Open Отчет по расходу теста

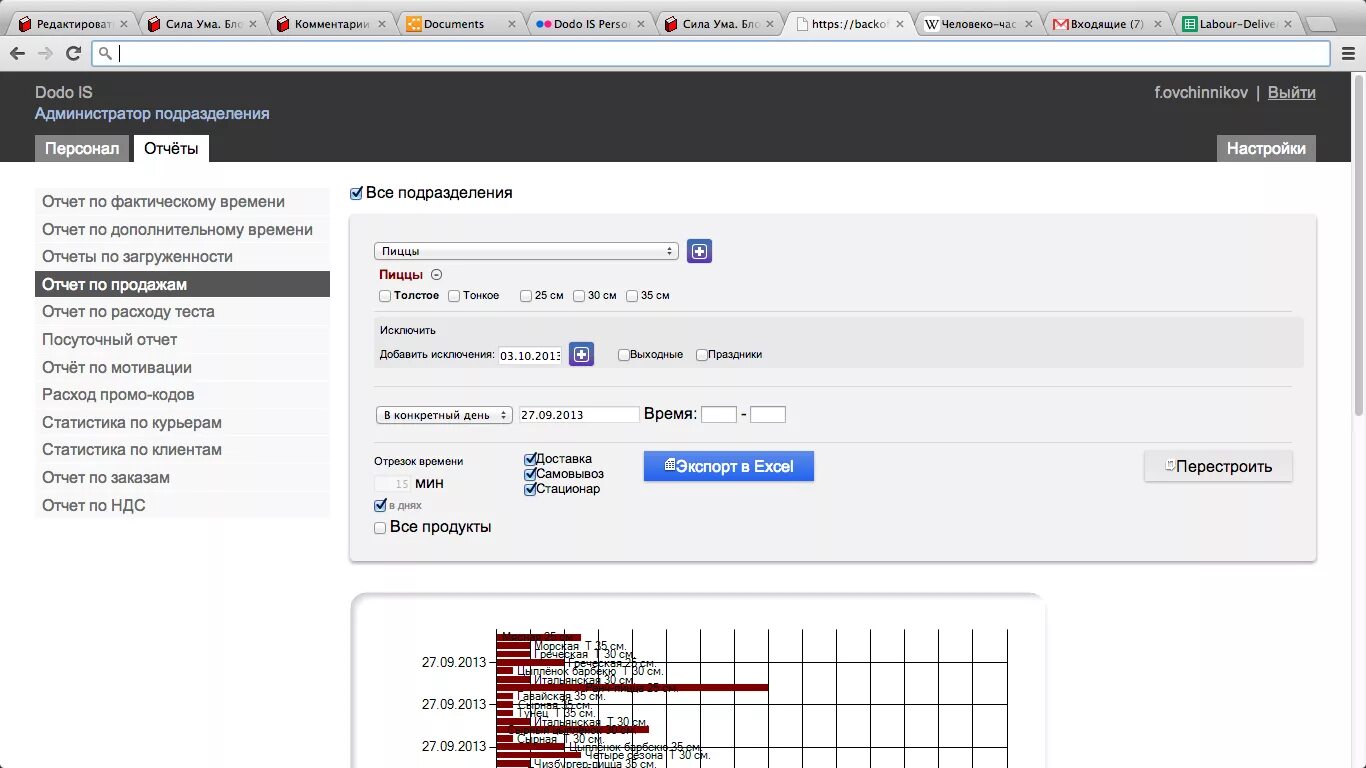(182, 312)
